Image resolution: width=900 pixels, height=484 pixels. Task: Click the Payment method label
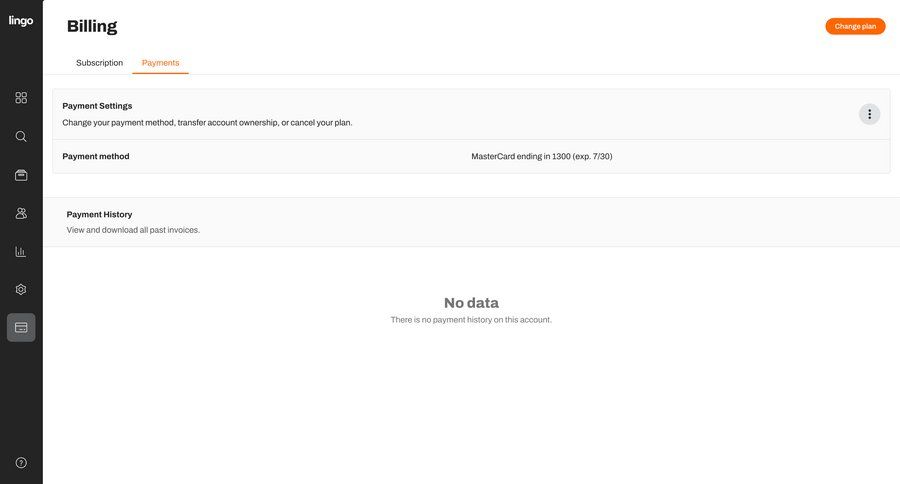pos(96,156)
